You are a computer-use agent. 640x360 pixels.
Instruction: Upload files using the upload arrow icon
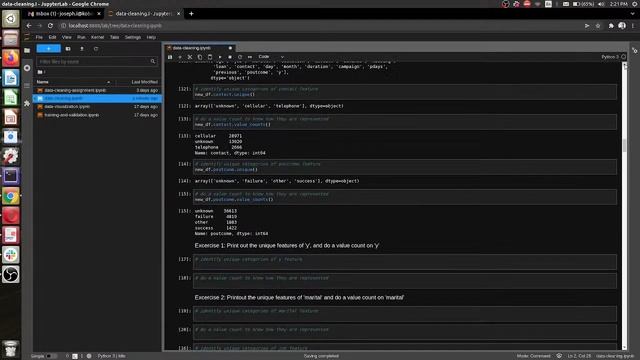(x=82, y=49)
